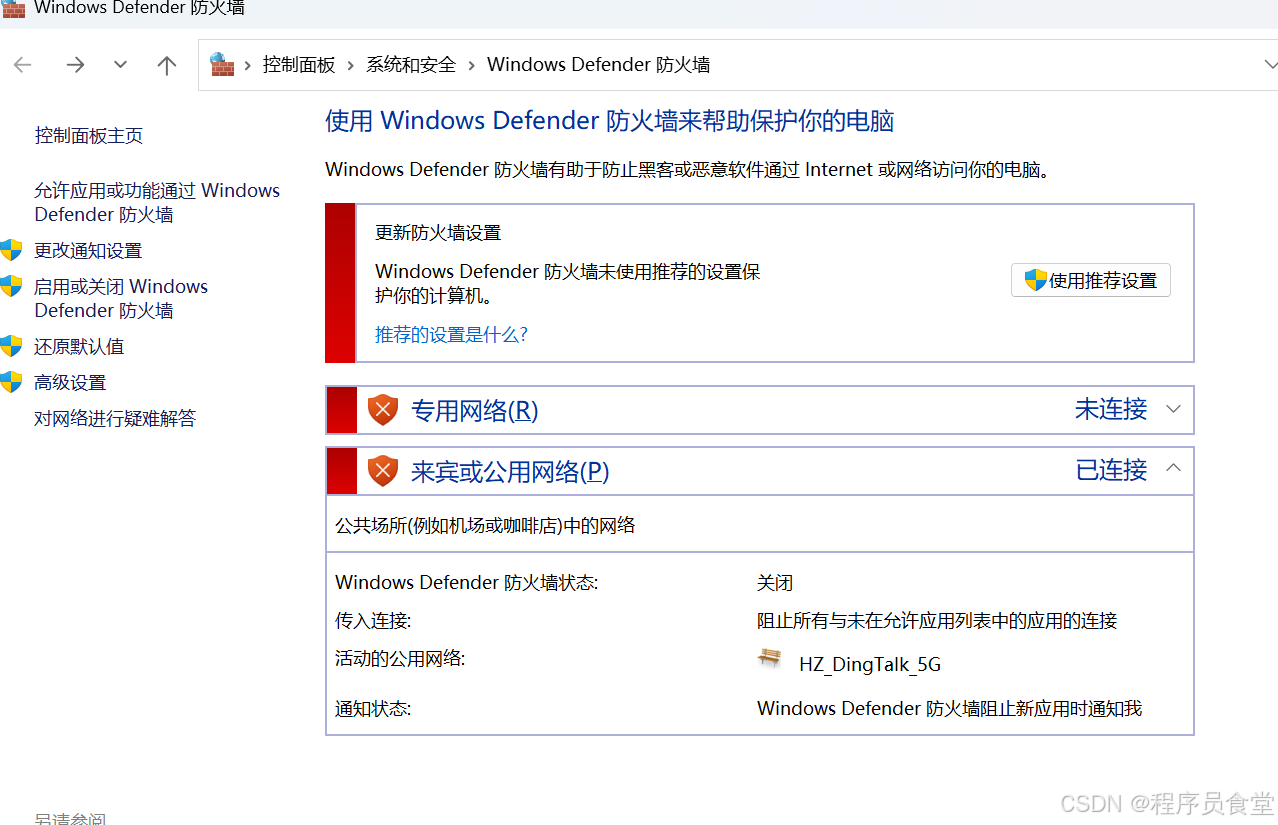Click the HZ_DingTalk_5G network name

(x=870, y=665)
